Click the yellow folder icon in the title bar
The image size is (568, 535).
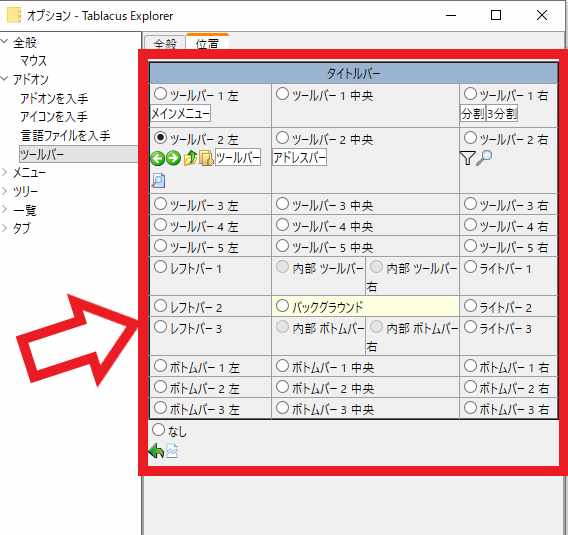tap(14, 16)
